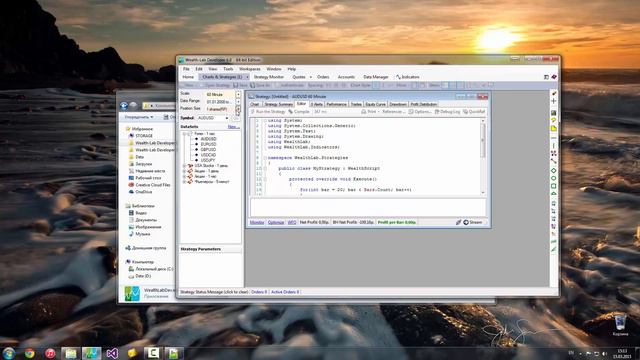Click Explorer back navigation arrow
The height and width of the screenshot is (360, 640).
point(124,106)
